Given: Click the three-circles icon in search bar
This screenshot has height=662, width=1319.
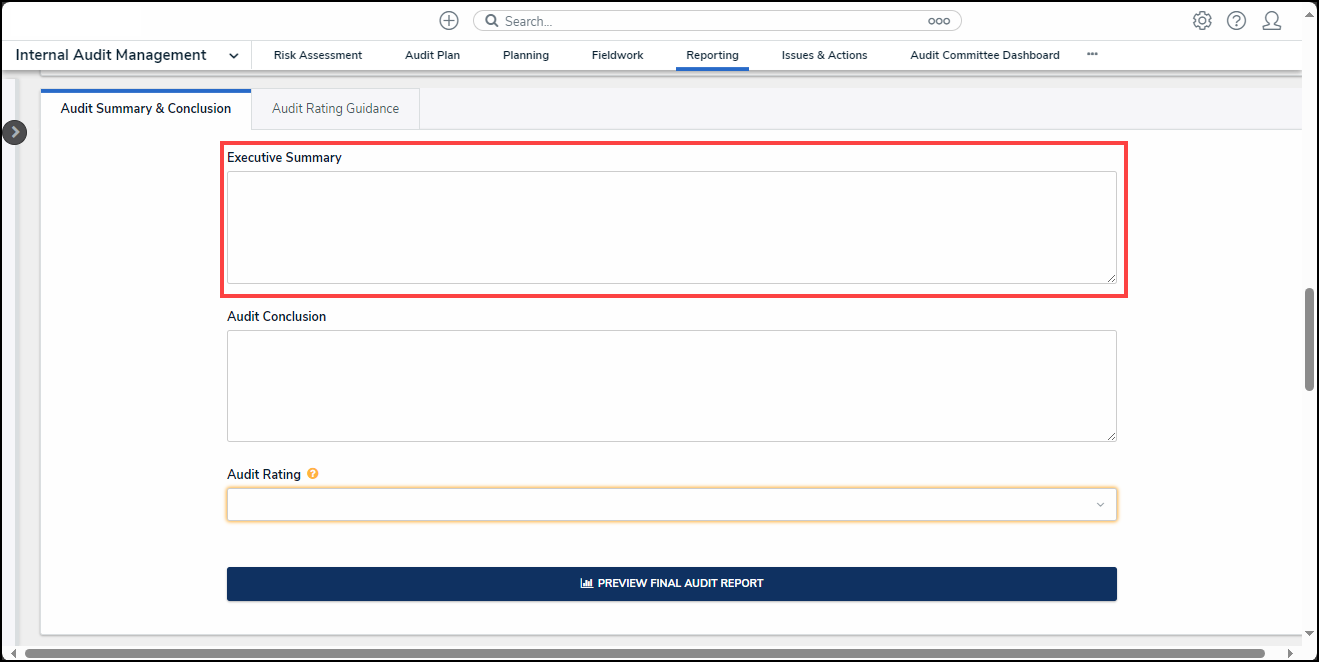Looking at the screenshot, I should tap(938, 21).
